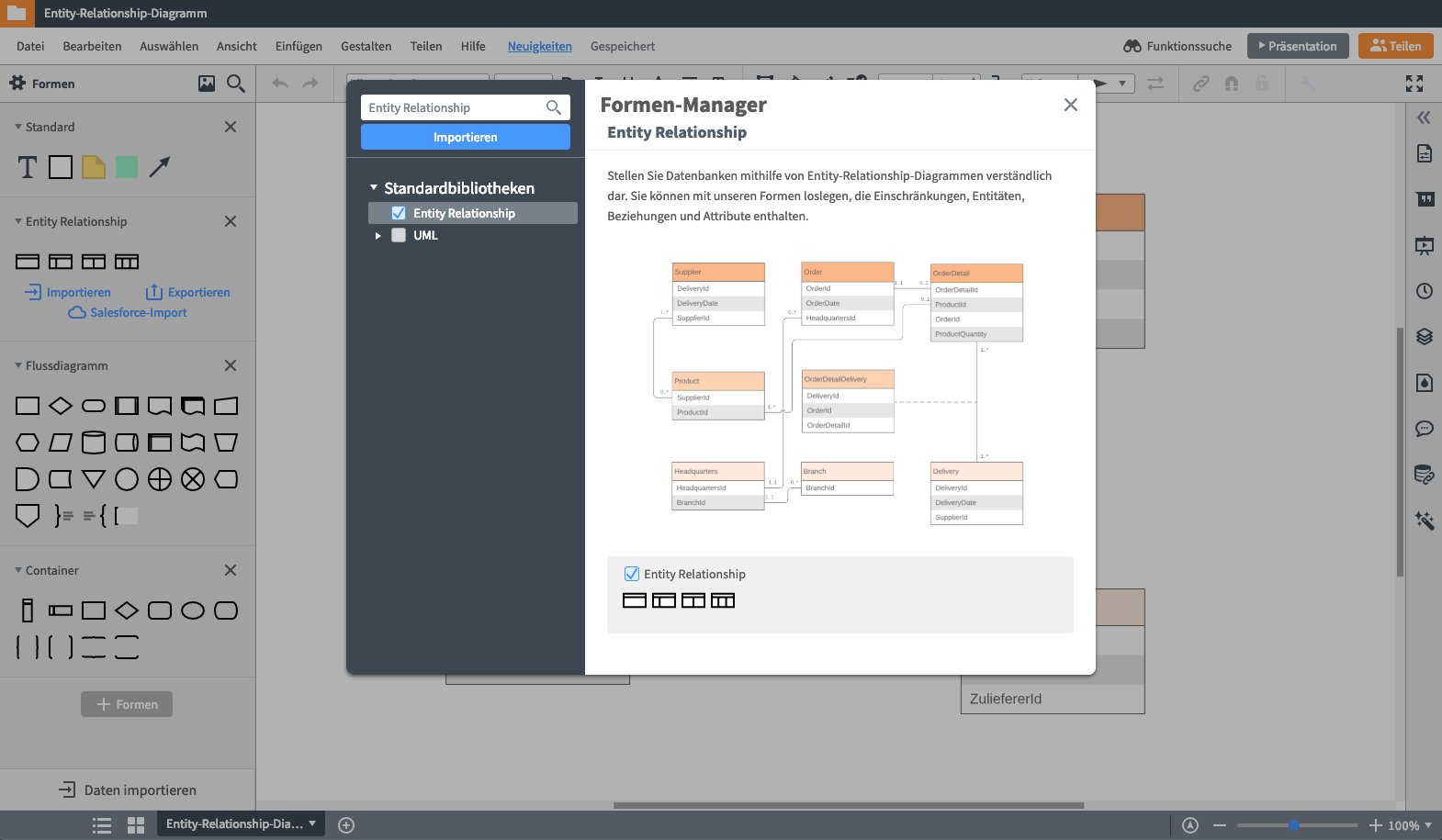Toggle fullscreen icon at top right
This screenshot has height=840, width=1442.
point(1414,84)
